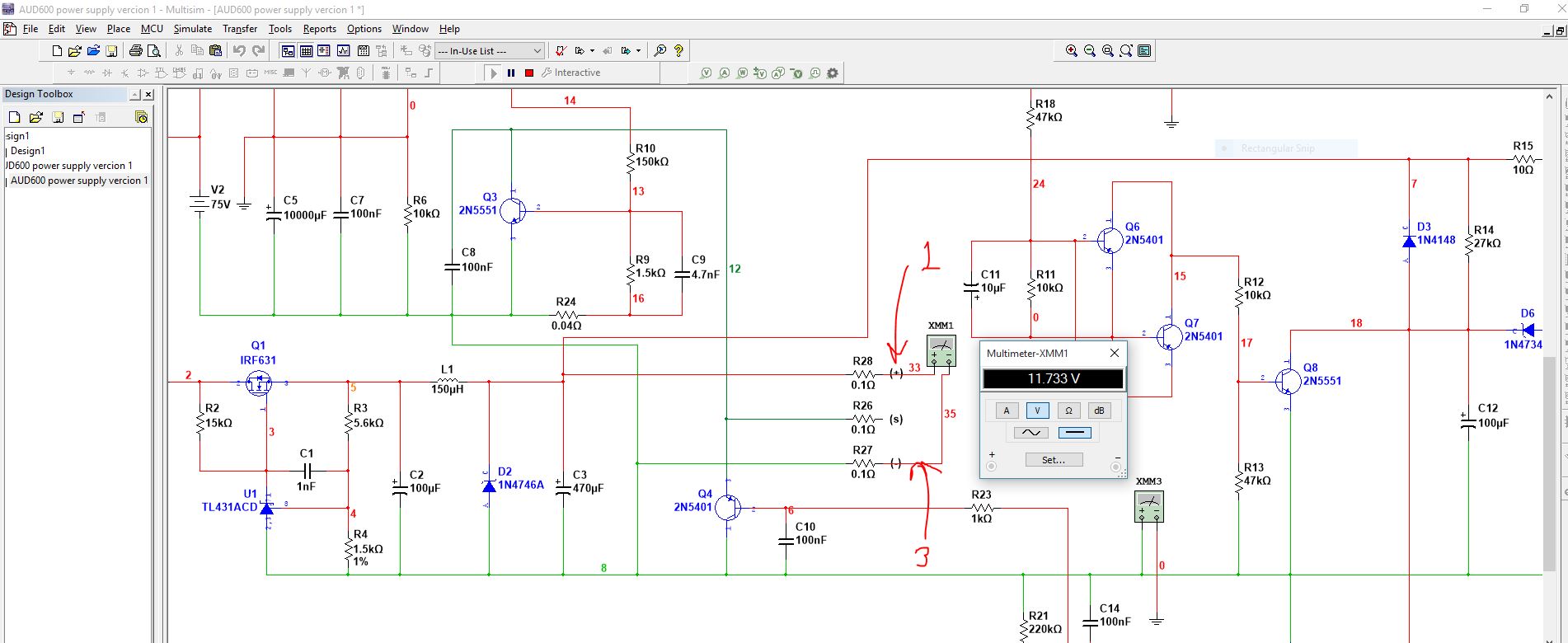This screenshot has height=643, width=1568.
Task: Stop the simulation with the red square
Action: click(x=529, y=73)
